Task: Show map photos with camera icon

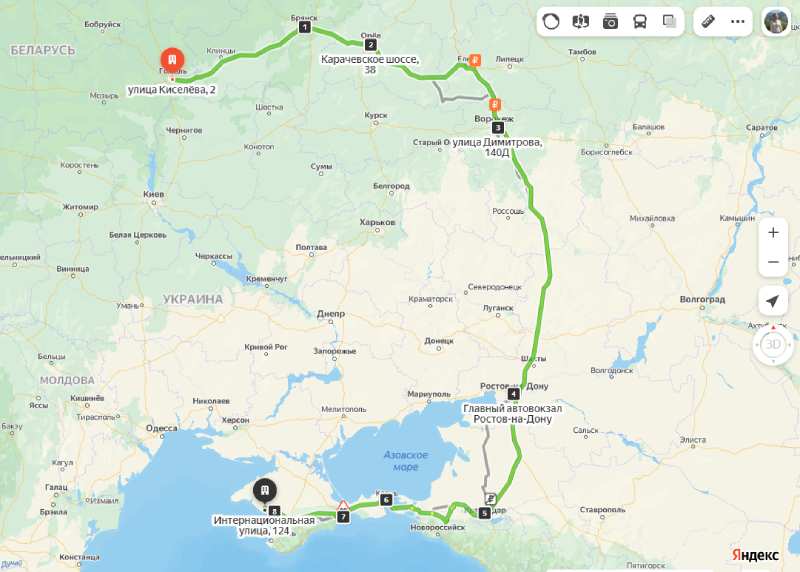Action: pyautogui.click(x=610, y=21)
